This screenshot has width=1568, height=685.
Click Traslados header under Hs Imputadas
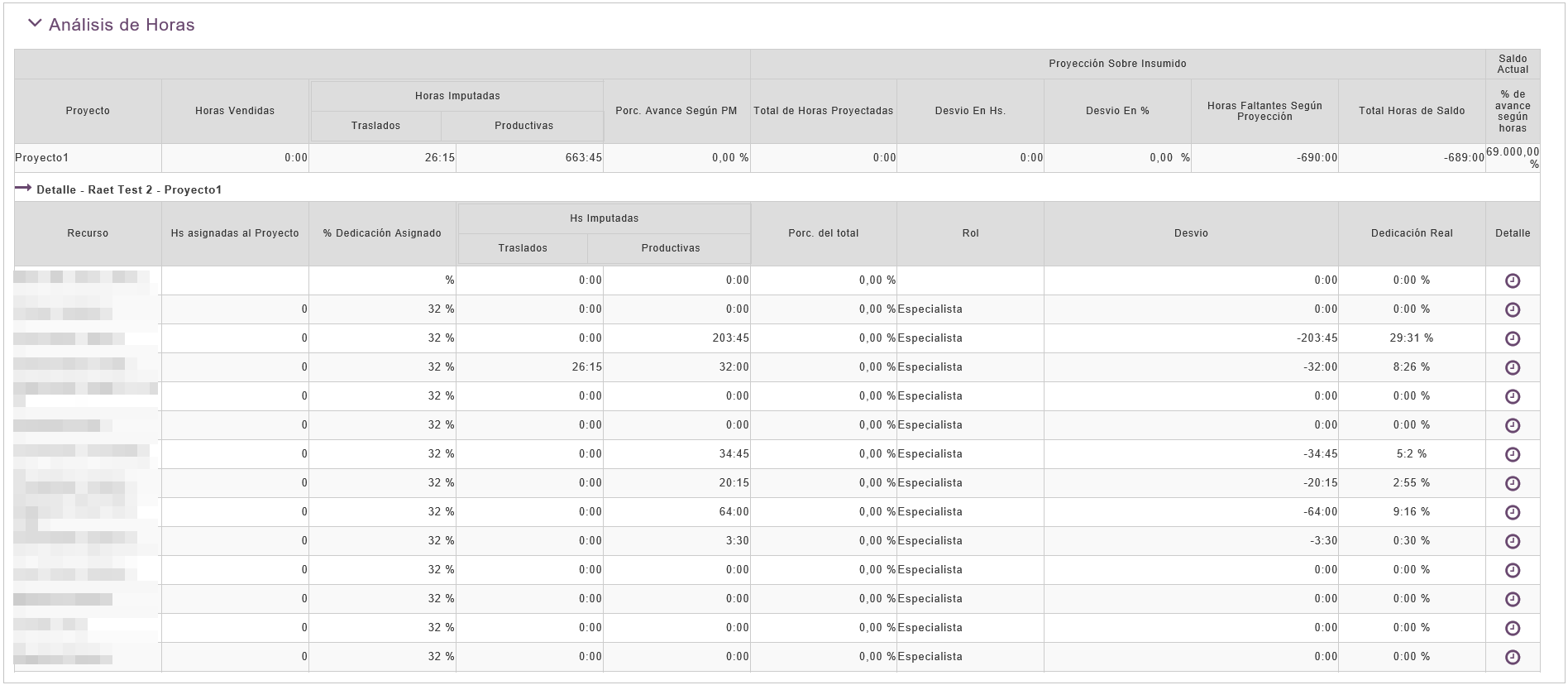click(x=523, y=248)
